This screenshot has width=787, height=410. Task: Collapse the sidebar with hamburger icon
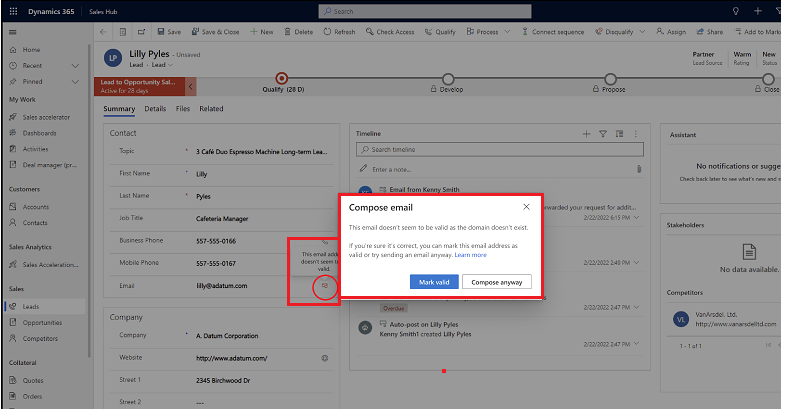click(x=13, y=32)
